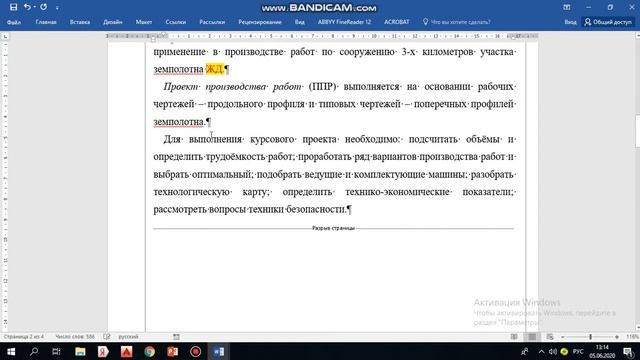The height and width of the screenshot is (360, 640).
Task: Open the Action Center notifications
Action: [x=628, y=351]
